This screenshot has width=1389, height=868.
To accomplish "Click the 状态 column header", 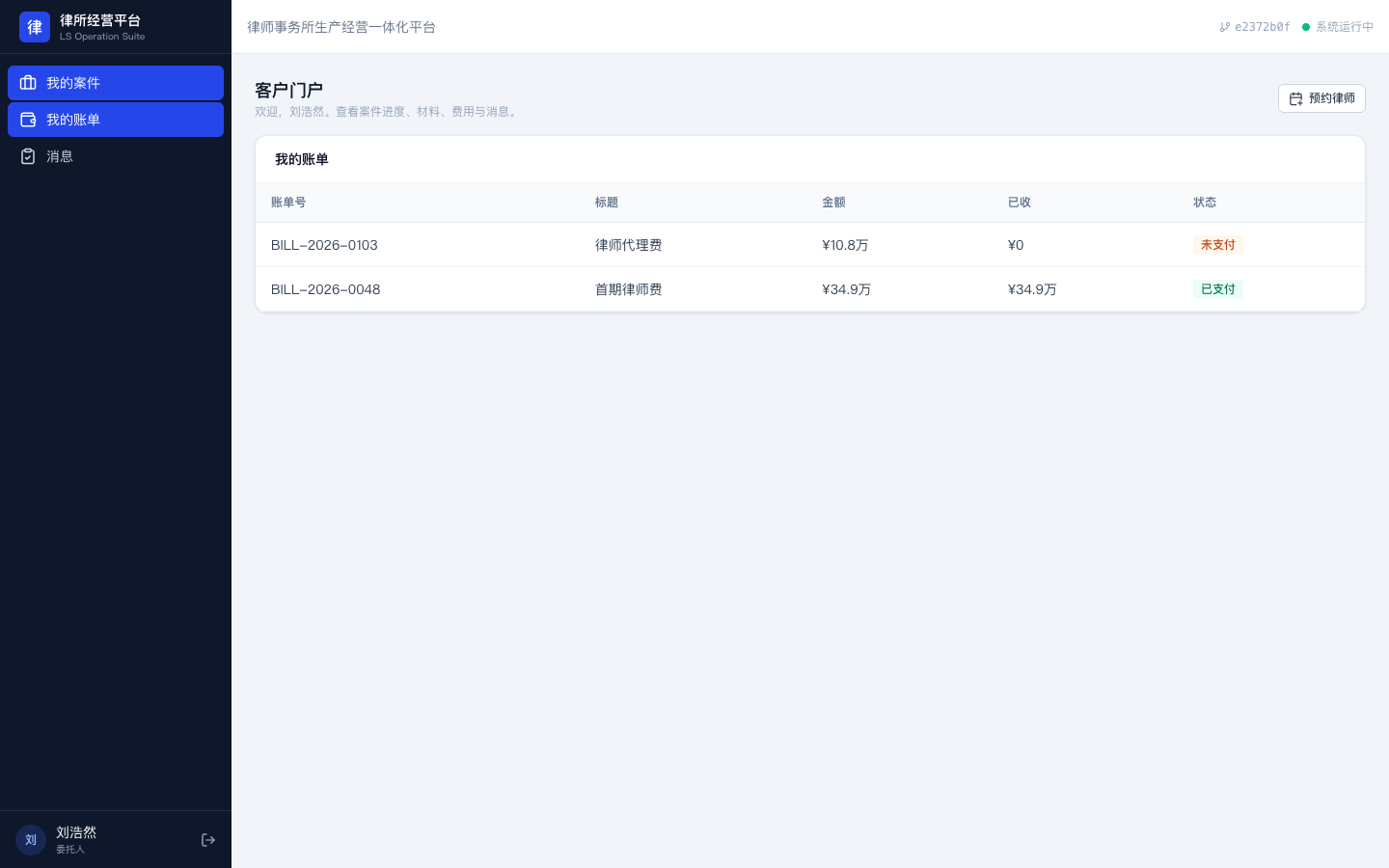I will pyautogui.click(x=1205, y=203).
